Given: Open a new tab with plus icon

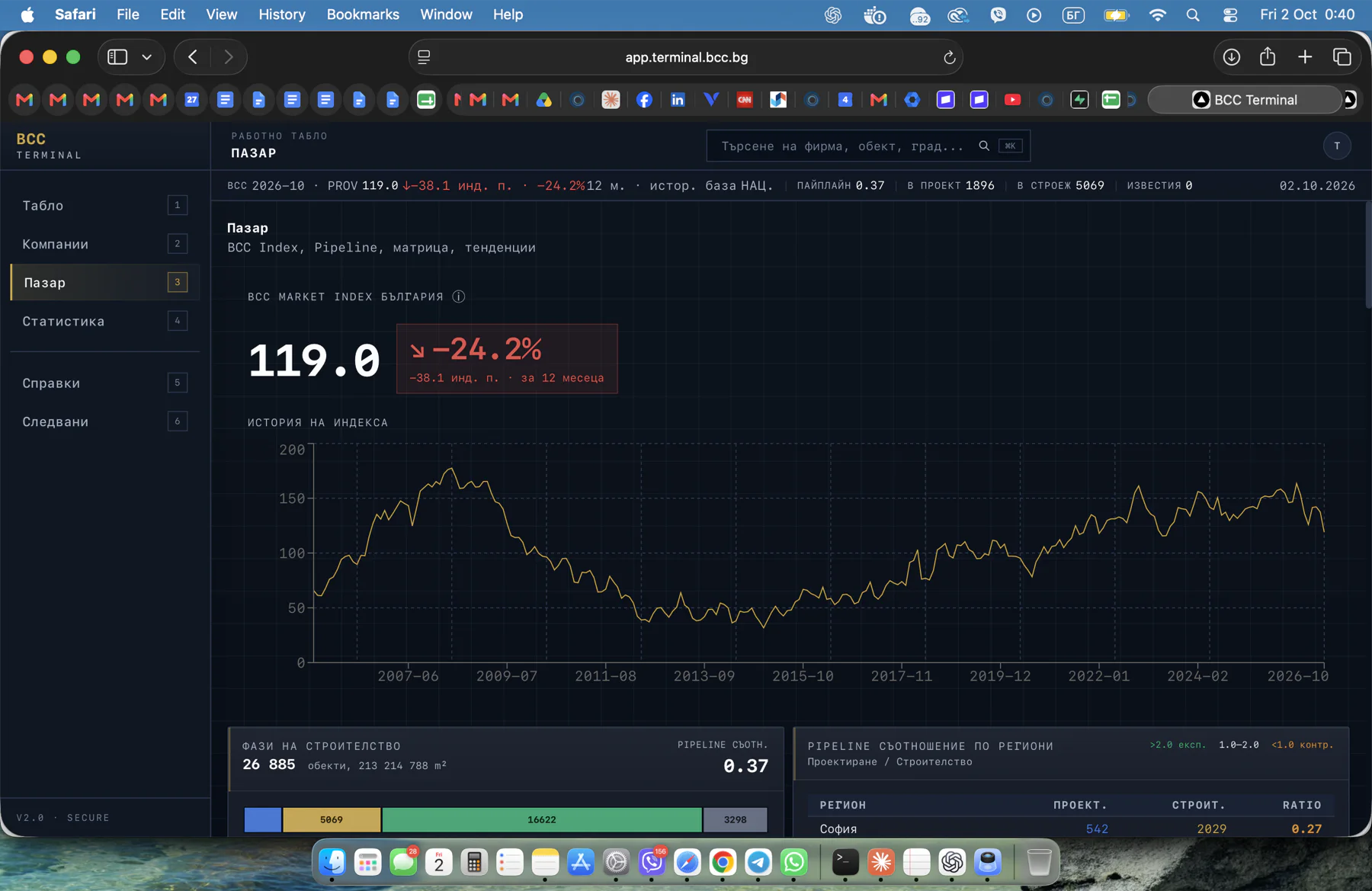Looking at the screenshot, I should [x=1305, y=57].
